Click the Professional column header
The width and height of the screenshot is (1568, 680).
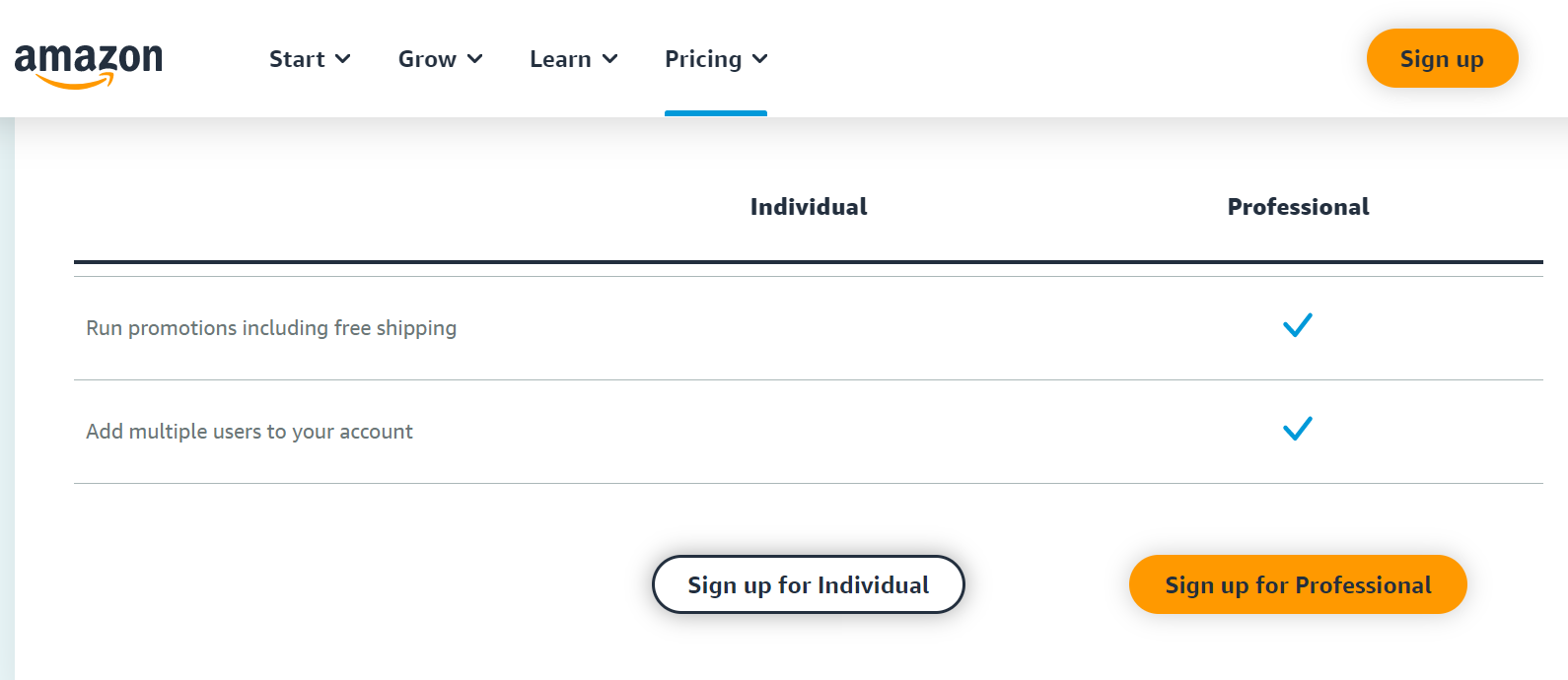pos(1298,207)
